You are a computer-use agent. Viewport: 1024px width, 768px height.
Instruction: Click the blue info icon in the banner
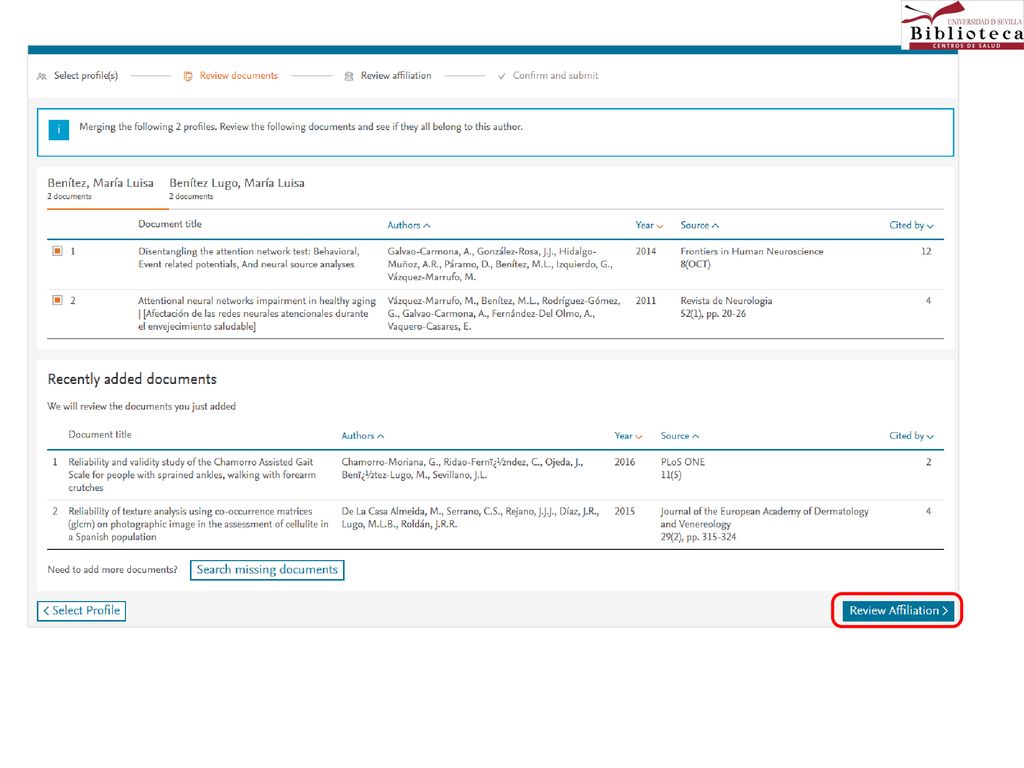(59, 129)
